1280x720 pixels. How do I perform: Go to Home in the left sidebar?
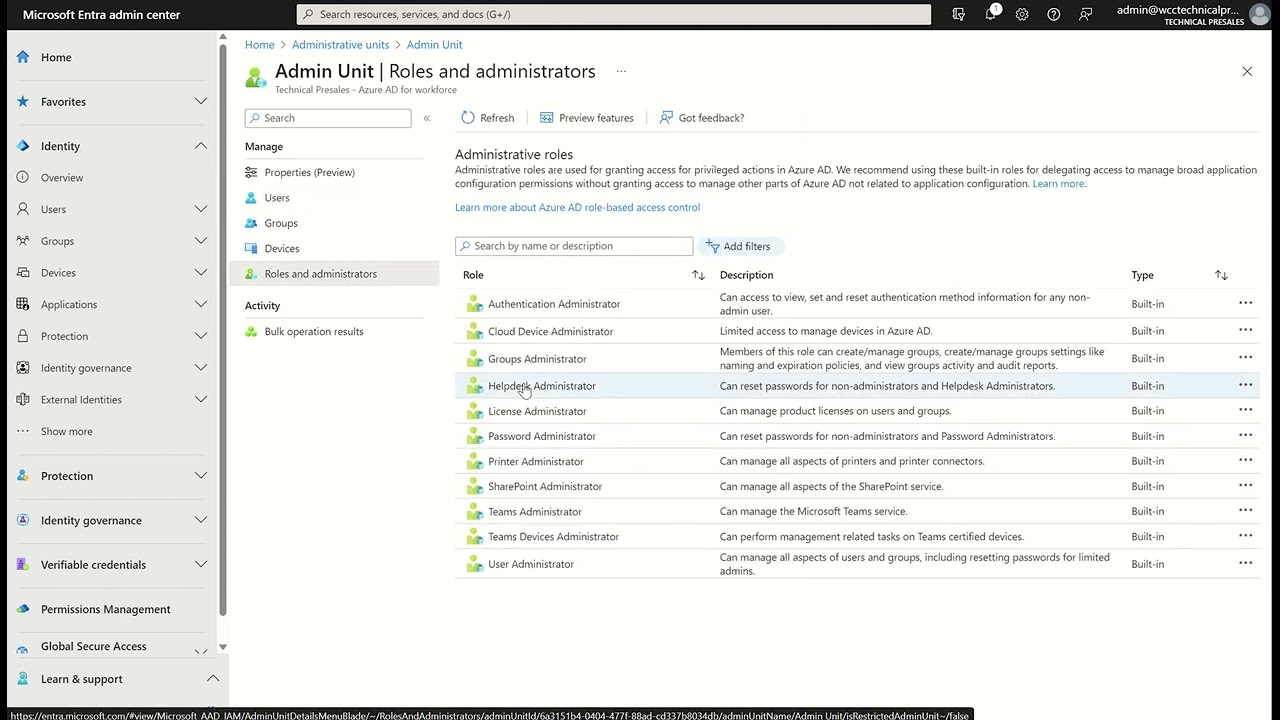tap(56, 58)
